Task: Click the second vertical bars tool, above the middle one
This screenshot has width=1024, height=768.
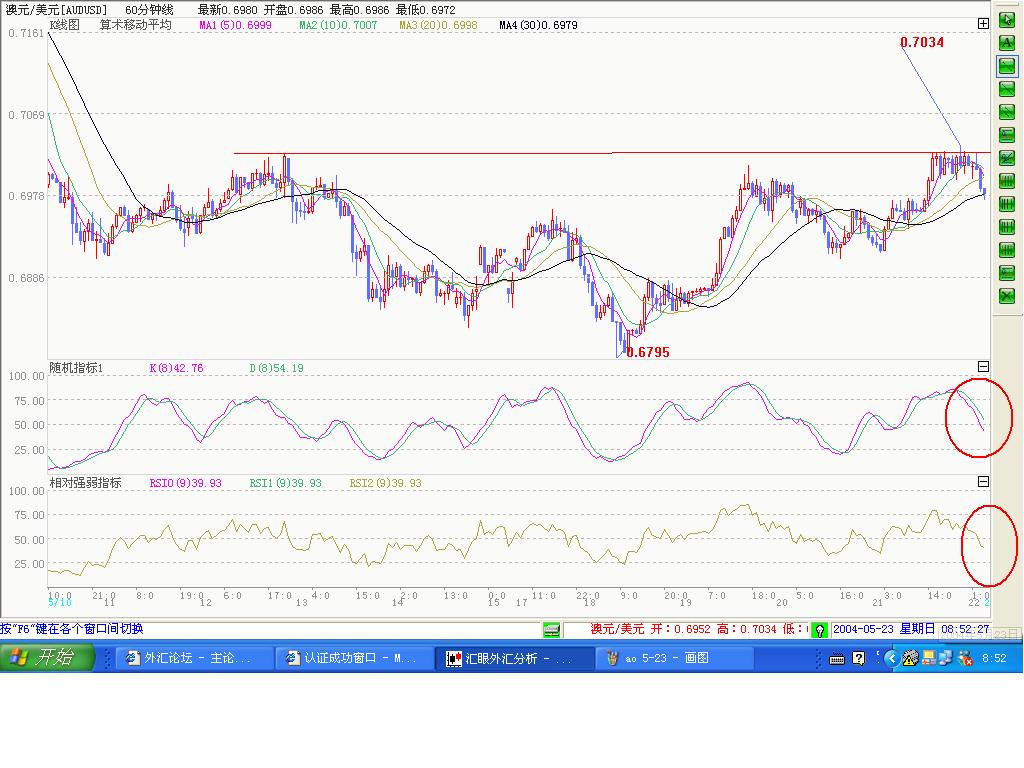Action: pos(1007,204)
